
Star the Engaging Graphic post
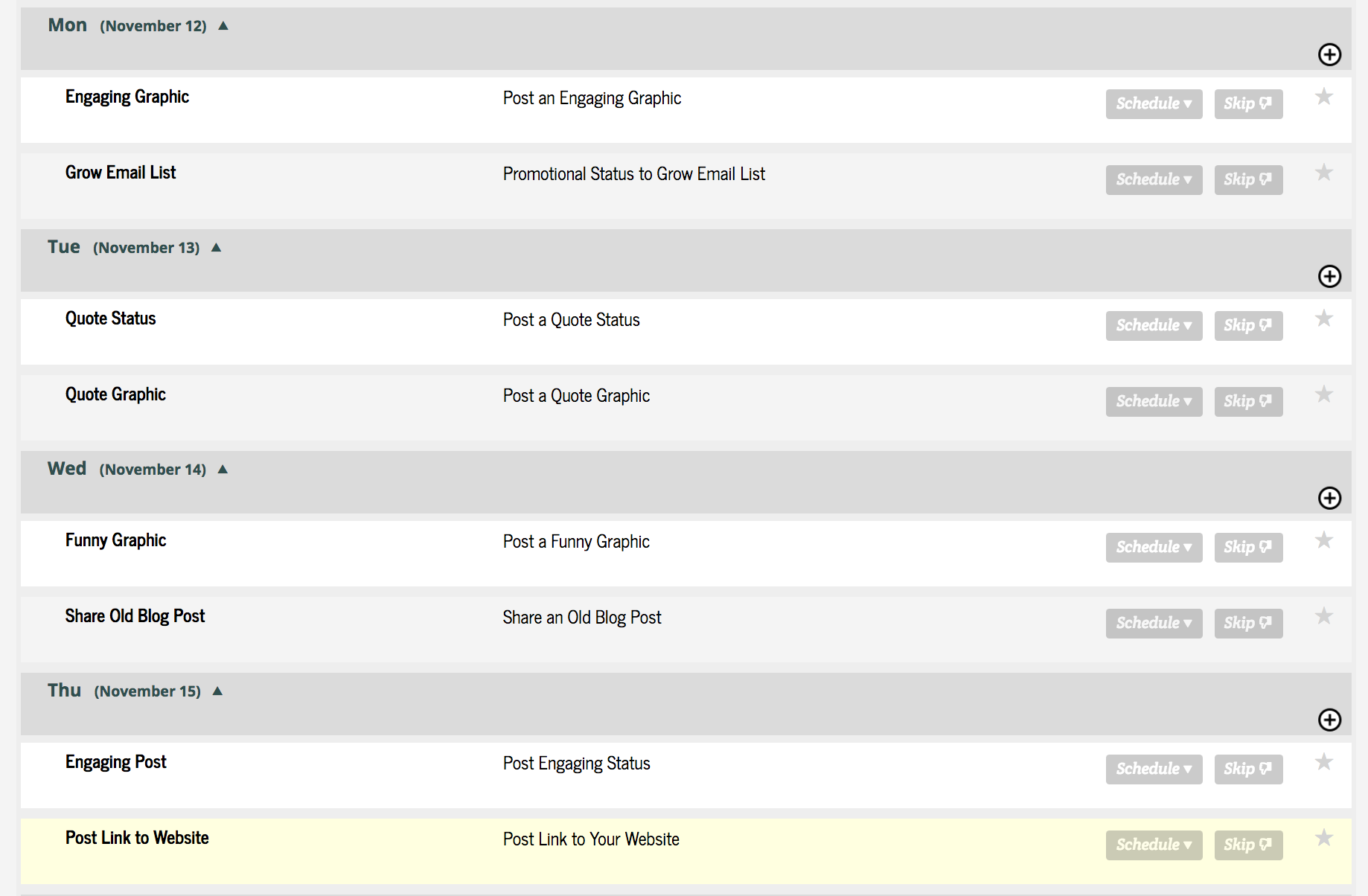click(1324, 97)
